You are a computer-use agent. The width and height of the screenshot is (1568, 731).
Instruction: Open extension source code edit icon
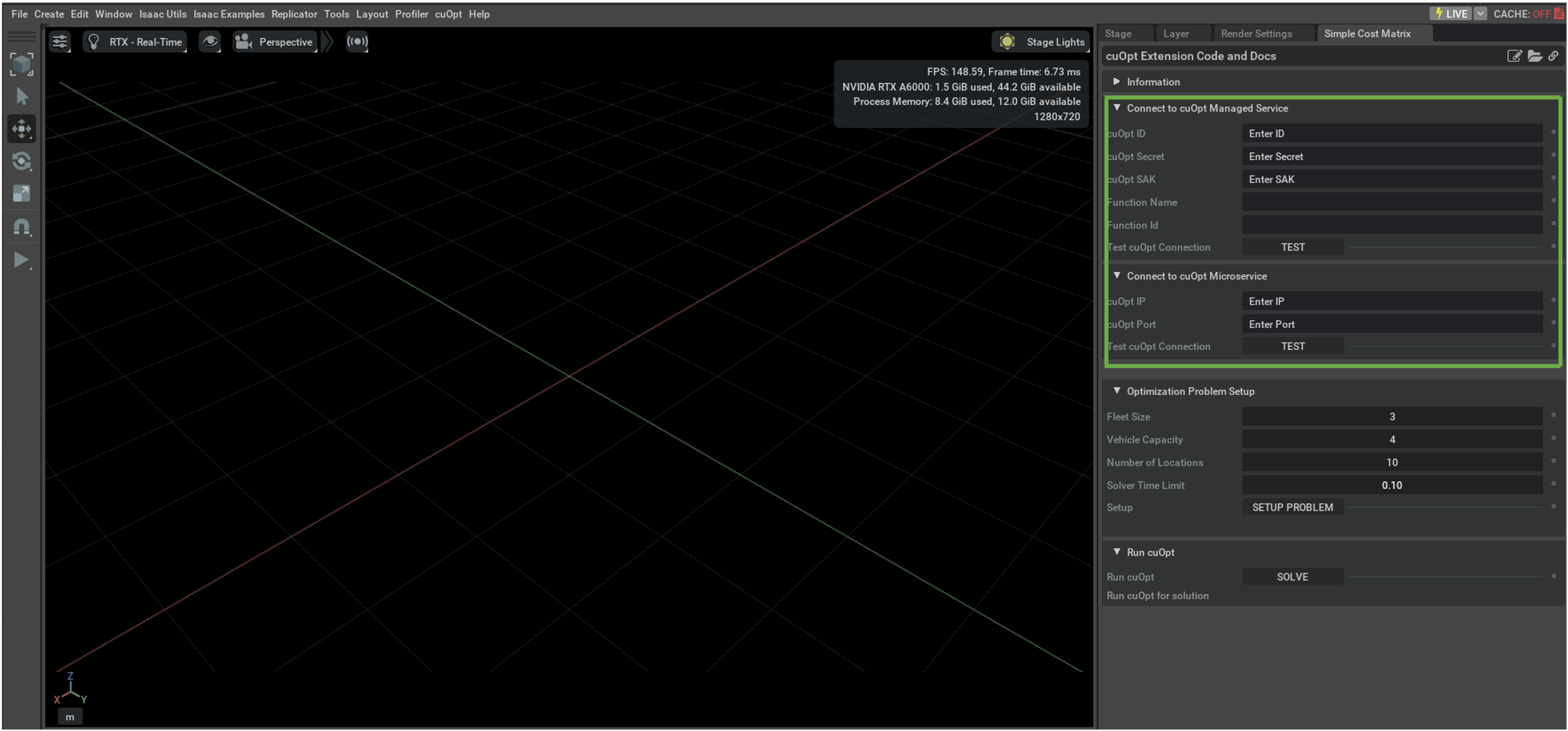coord(1514,56)
